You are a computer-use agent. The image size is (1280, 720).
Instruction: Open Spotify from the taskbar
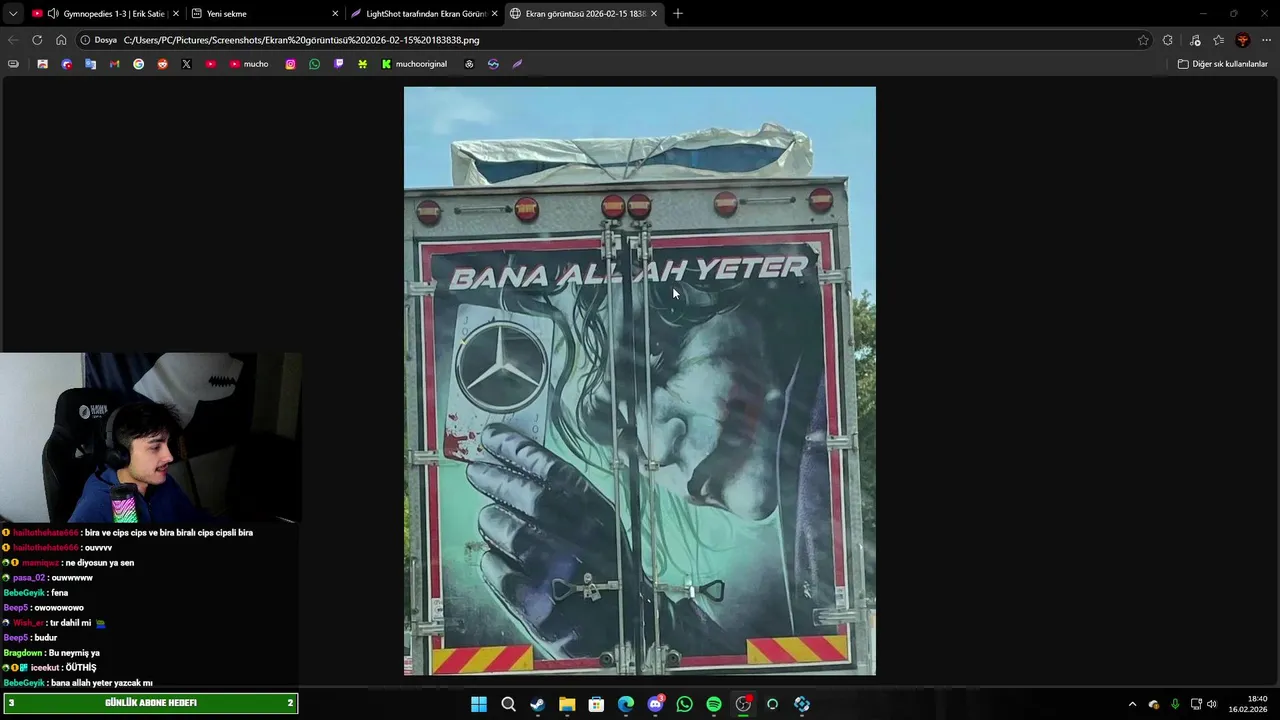(x=714, y=704)
